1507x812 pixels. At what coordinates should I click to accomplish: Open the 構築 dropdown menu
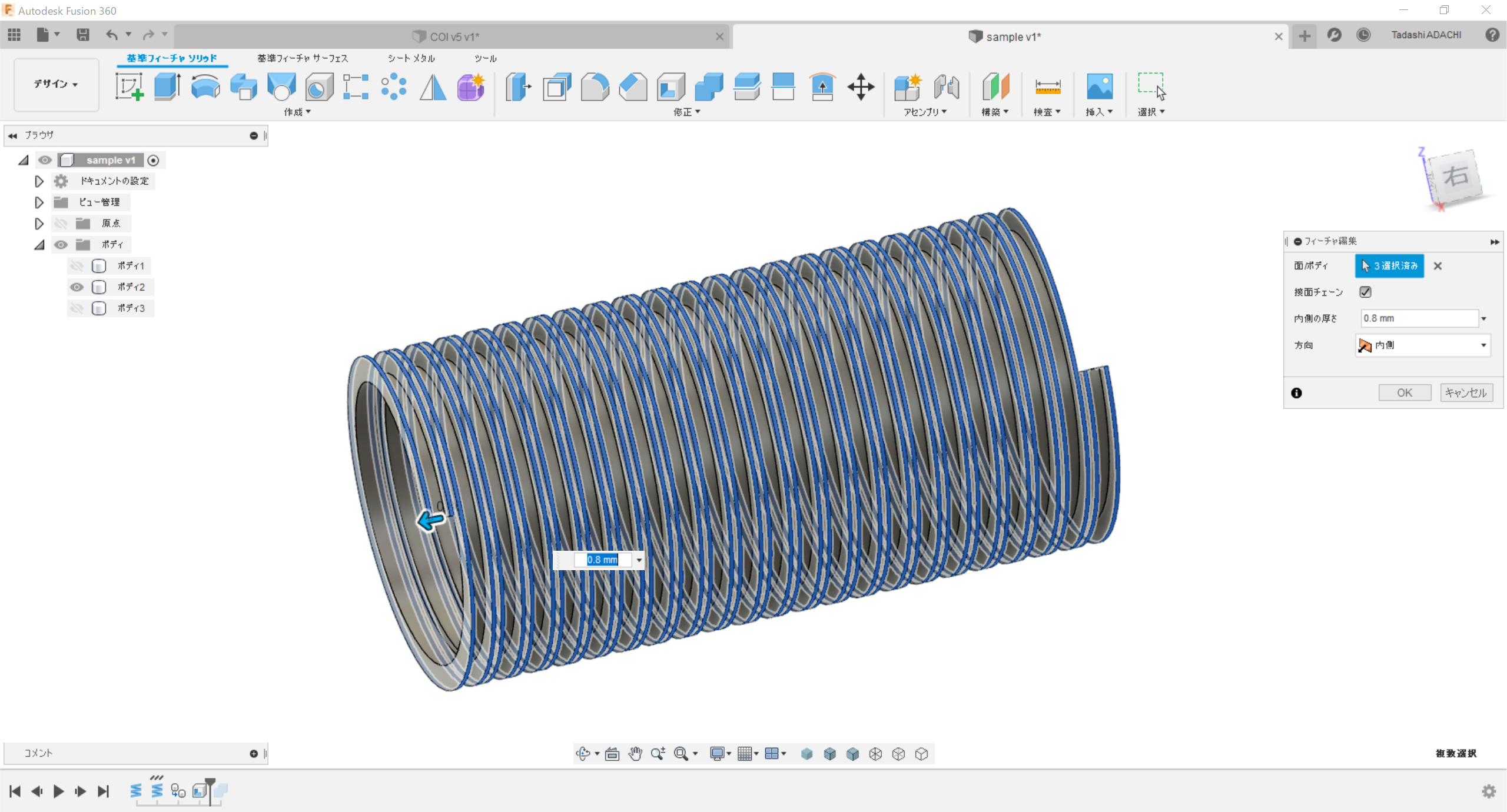click(995, 112)
